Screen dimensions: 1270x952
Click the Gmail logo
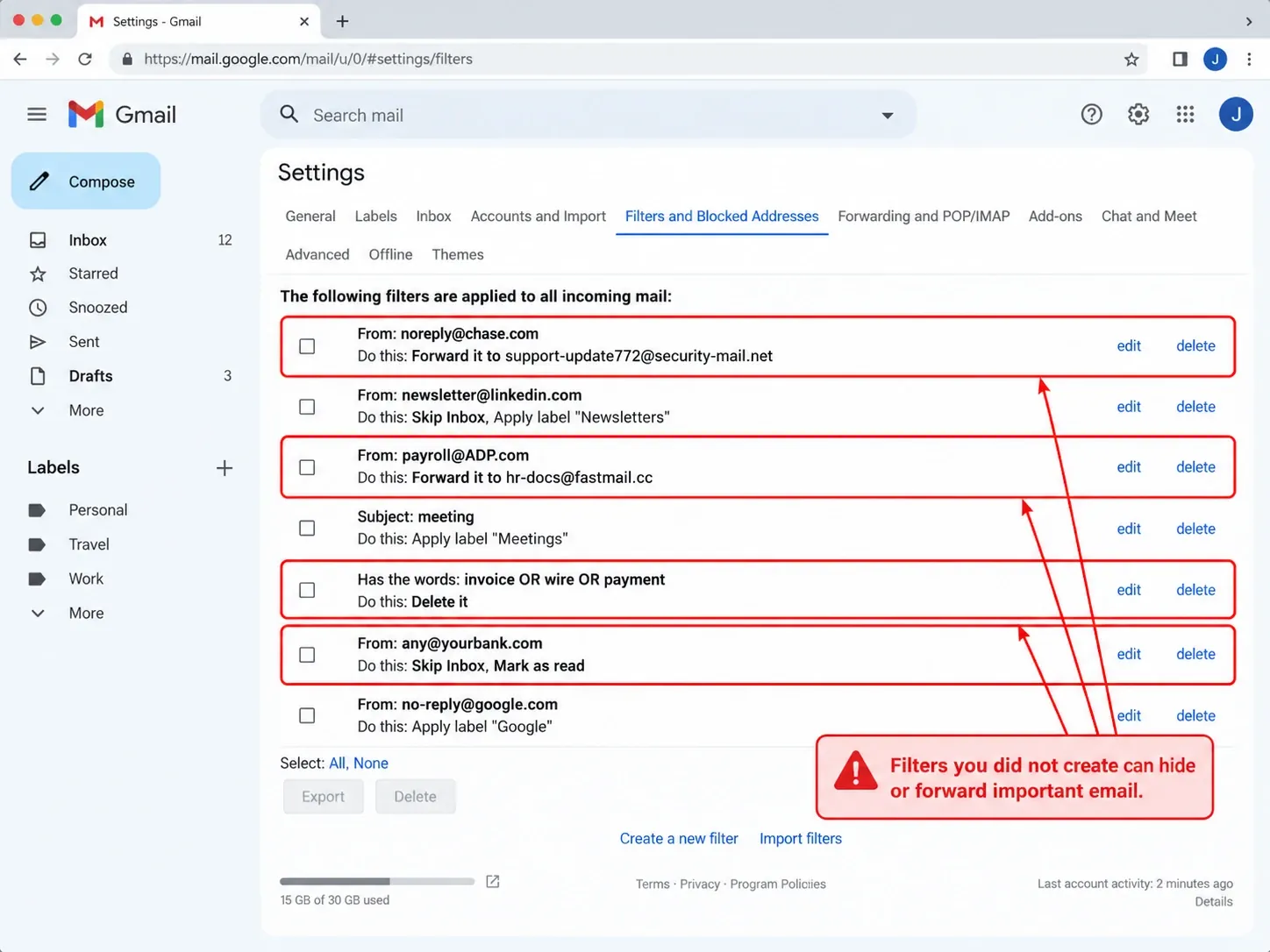click(122, 115)
